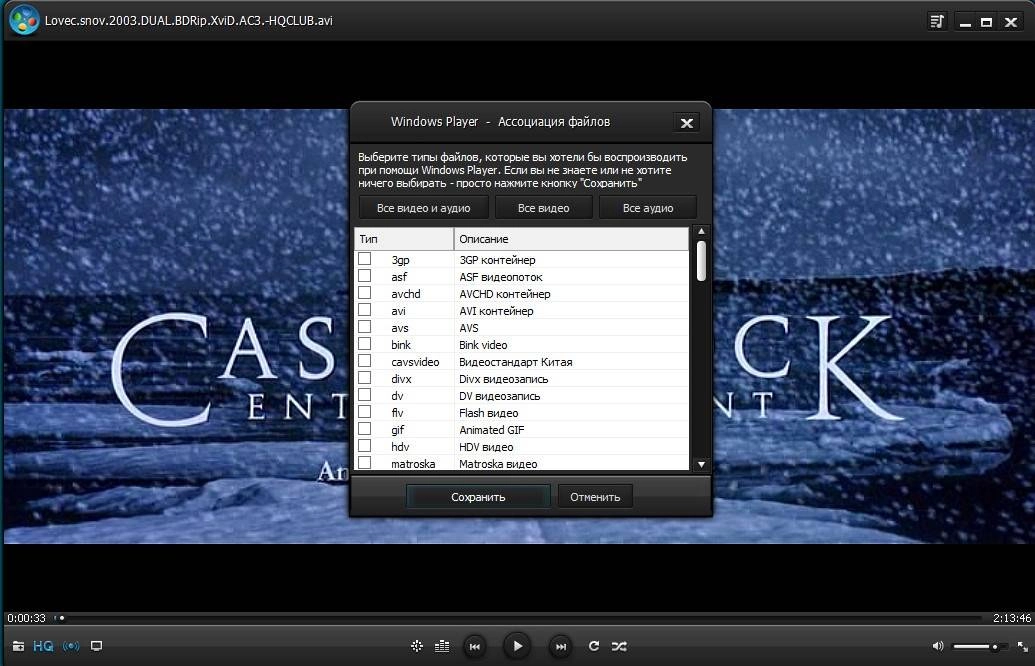Cancel with the 'Отменить' button

tap(595, 497)
